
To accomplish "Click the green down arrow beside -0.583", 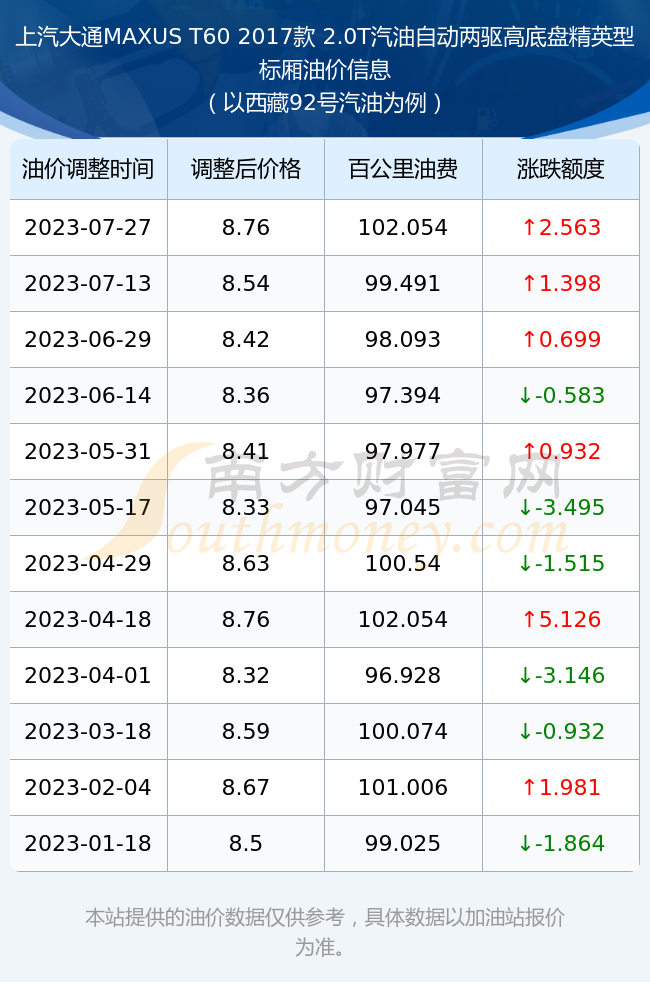I will coord(525,395).
